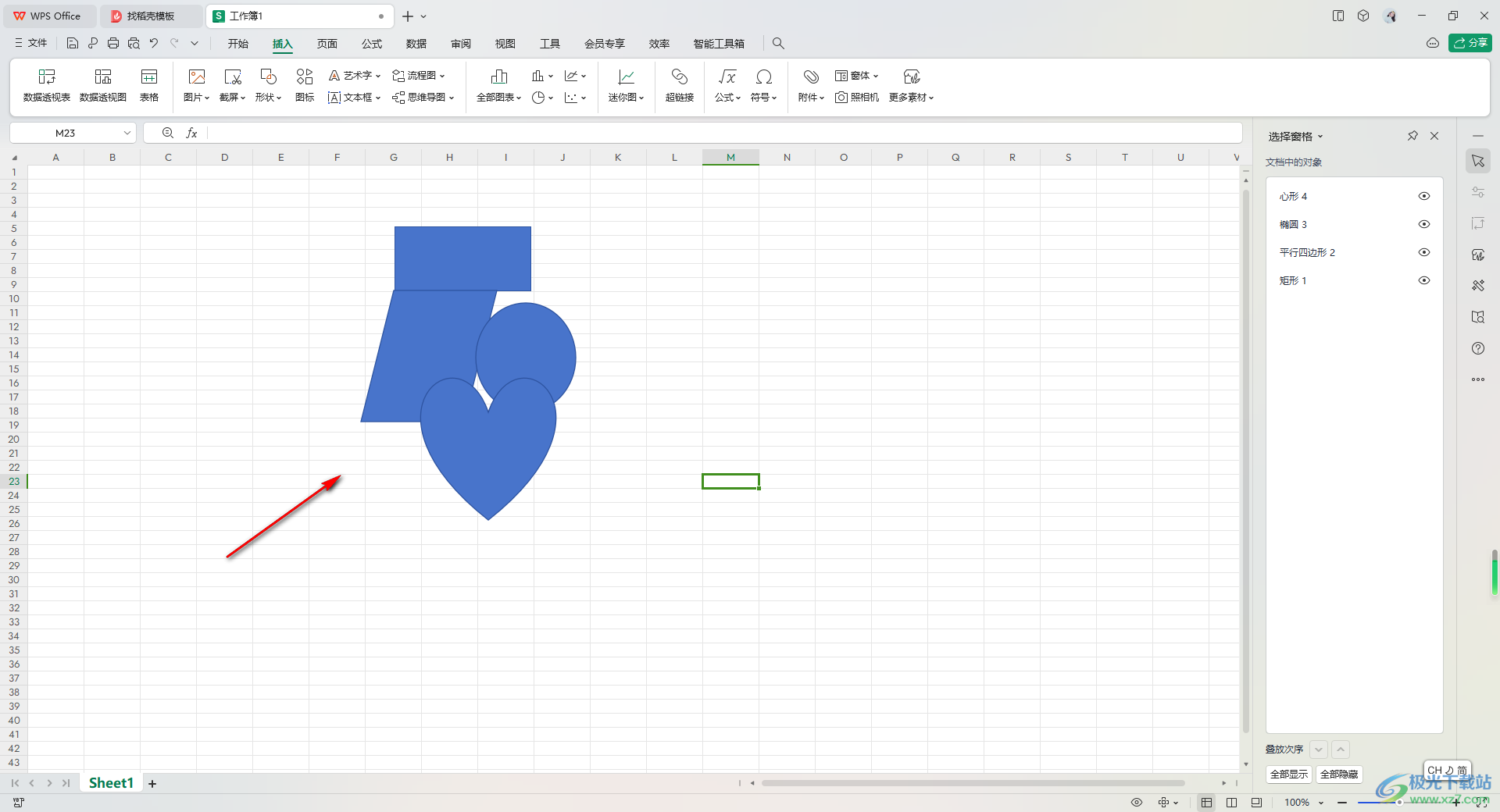Open the 图标 icon library

[x=305, y=86]
